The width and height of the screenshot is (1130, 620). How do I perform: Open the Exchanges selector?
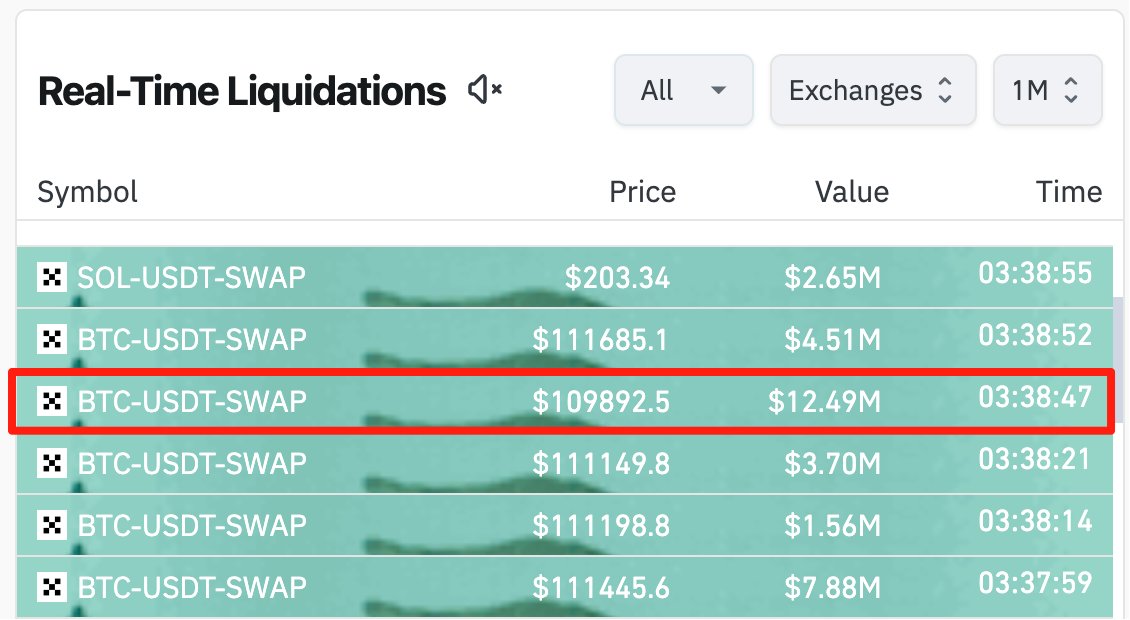tap(873, 90)
